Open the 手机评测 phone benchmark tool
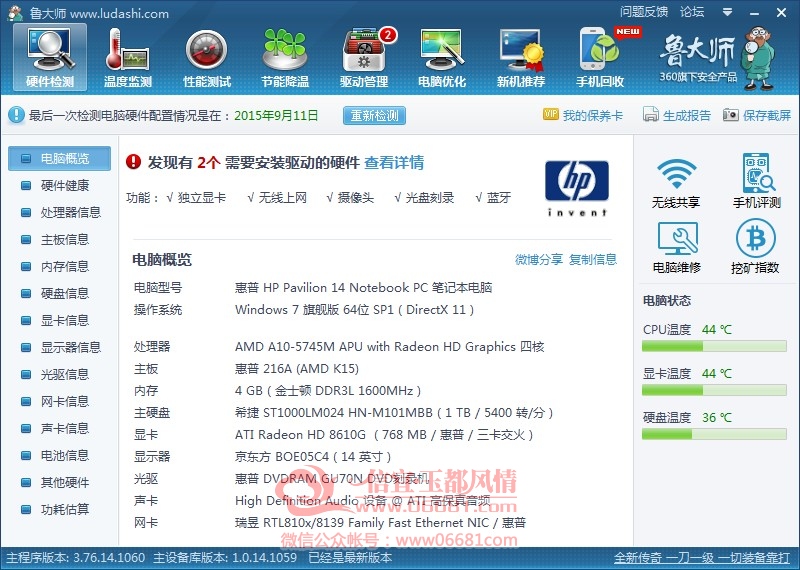800x570 pixels. 757,182
